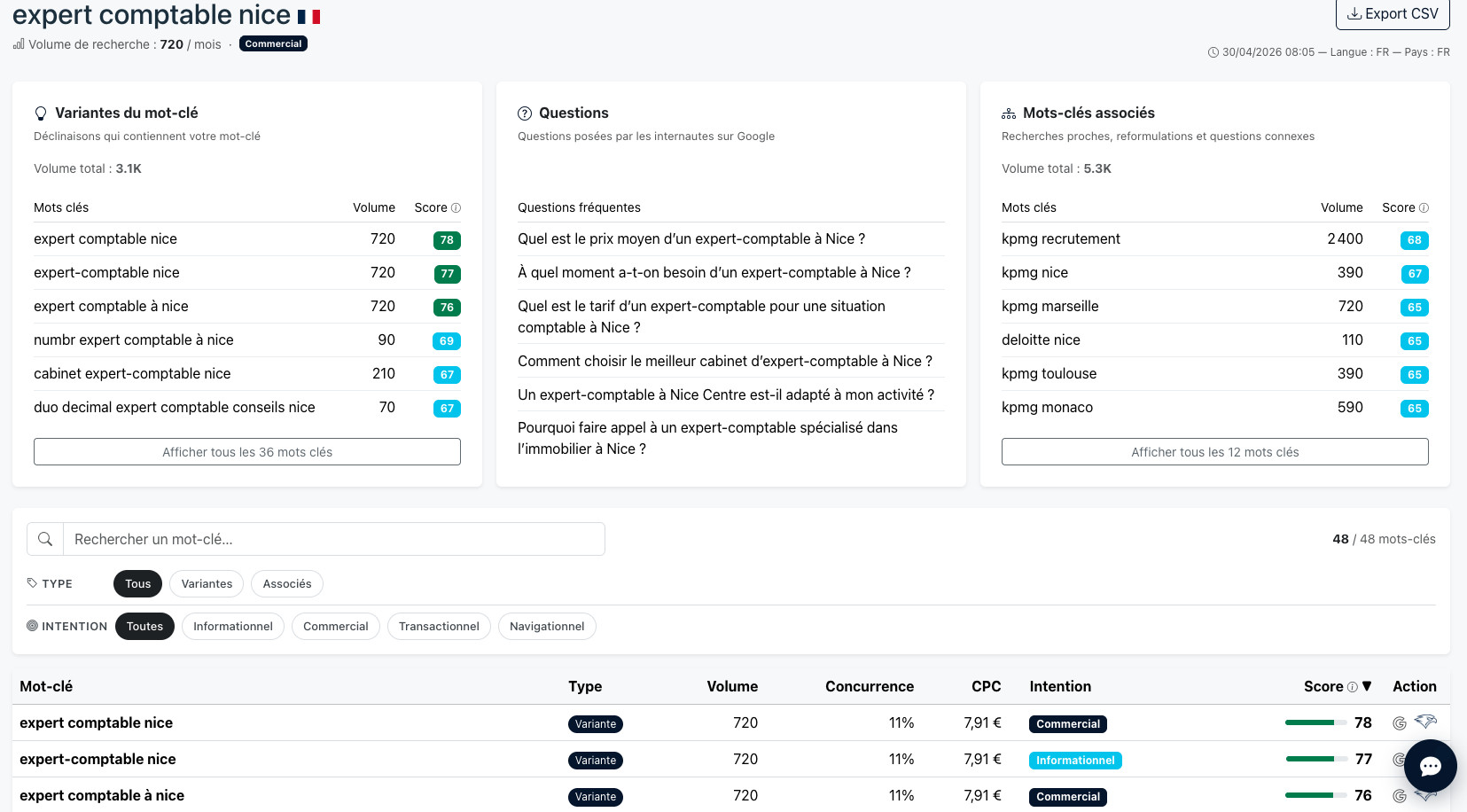Click the info icon beside Score in Variantes card
This screenshot has width=1467, height=812.
[456, 207]
